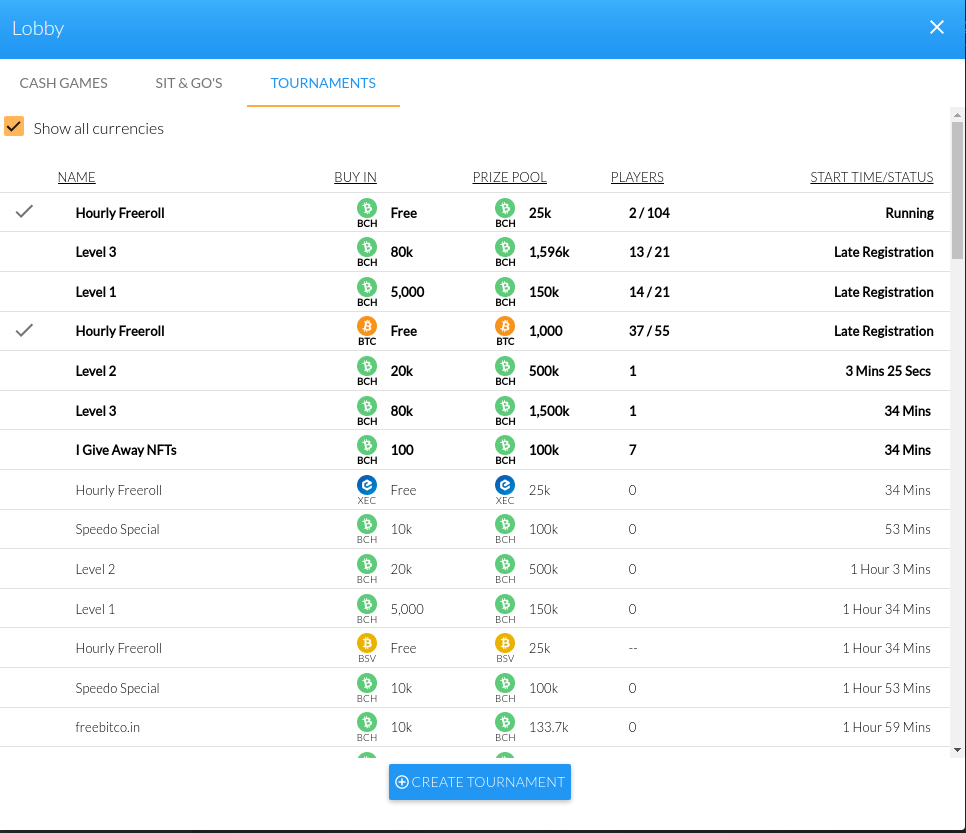Click the scroll down arrow of tournament list
The height and width of the screenshot is (833, 966).
point(957,750)
